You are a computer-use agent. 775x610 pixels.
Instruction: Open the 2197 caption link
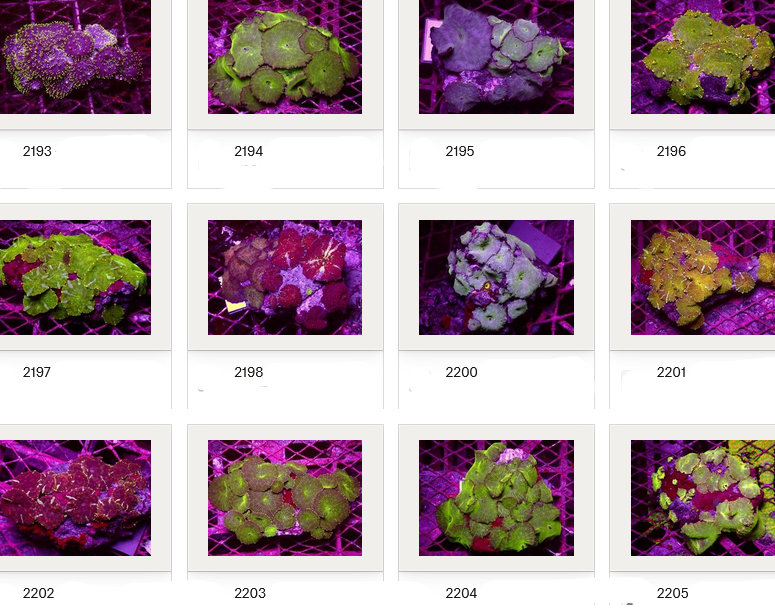click(37, 373)
